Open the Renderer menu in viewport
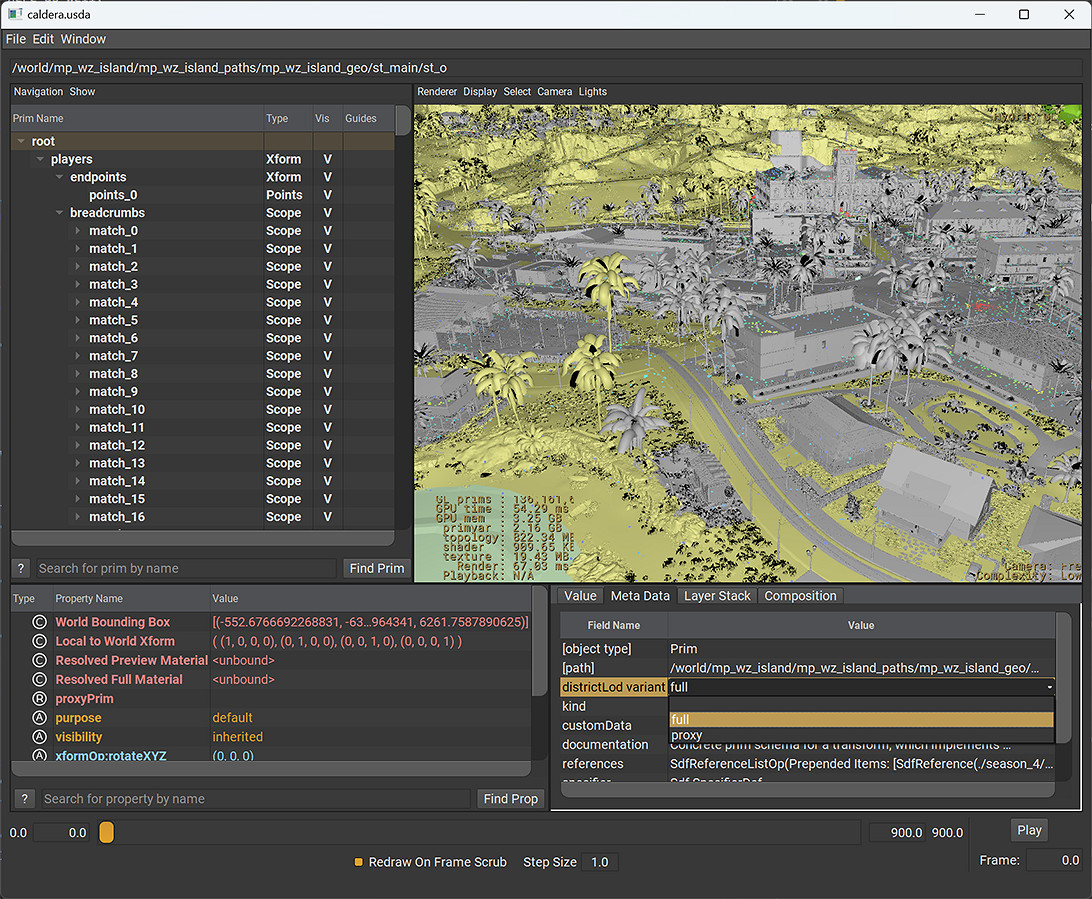 (x=437, y=92)
